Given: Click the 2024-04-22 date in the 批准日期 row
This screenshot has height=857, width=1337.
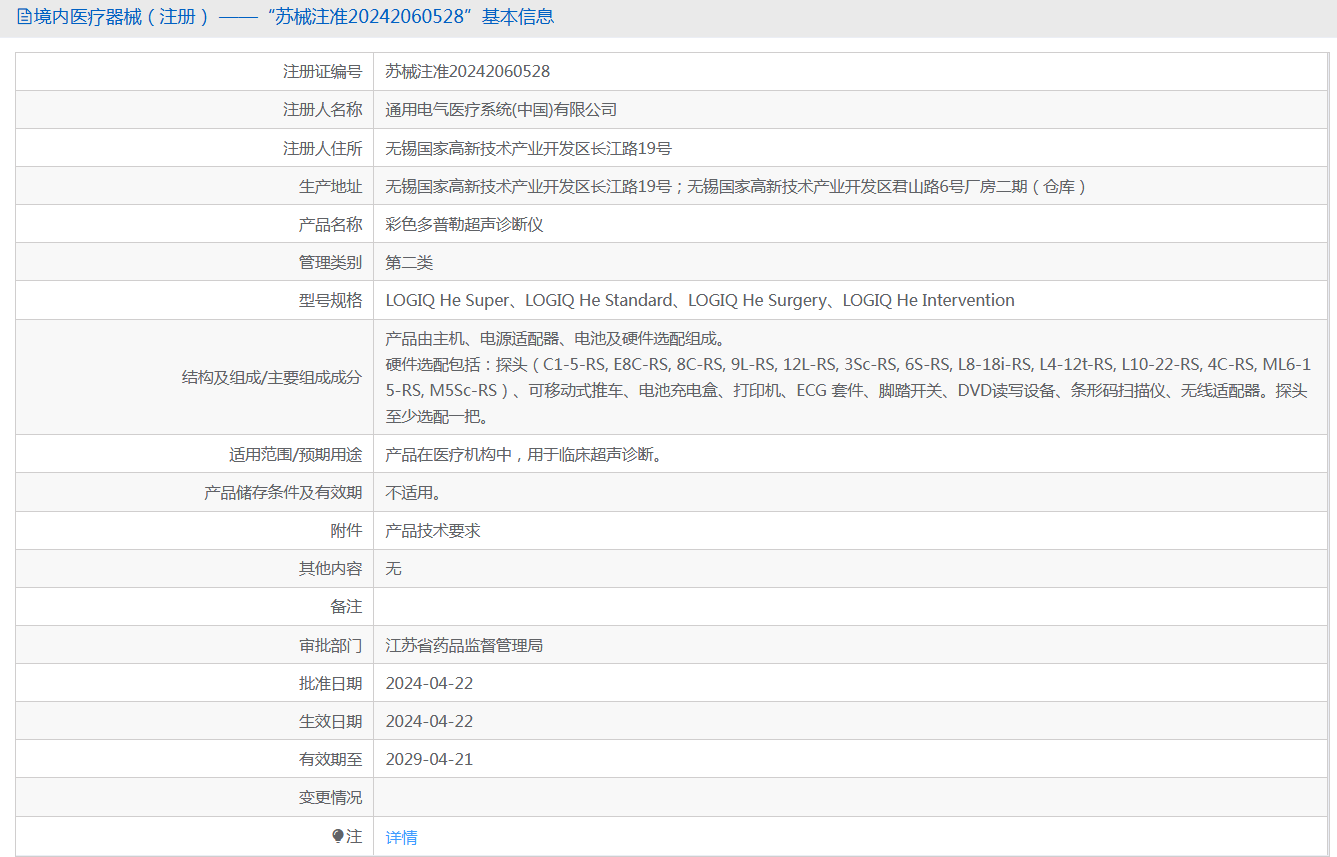Looking at the screenshot, I should [x=429, y=683].
